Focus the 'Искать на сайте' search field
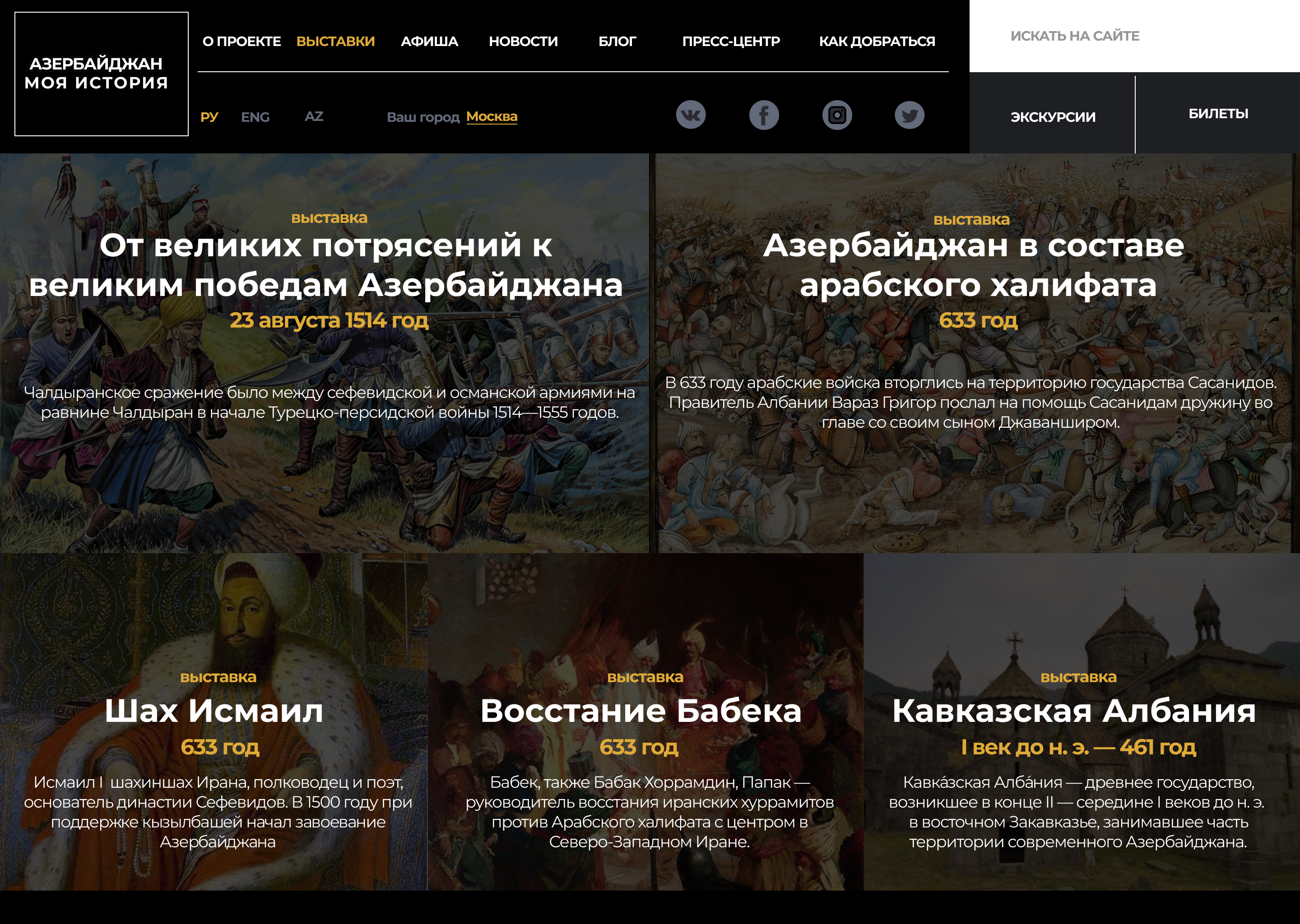Image resolution: width=1300 pixels, height=924 pixels. (x=1134, y=36)
